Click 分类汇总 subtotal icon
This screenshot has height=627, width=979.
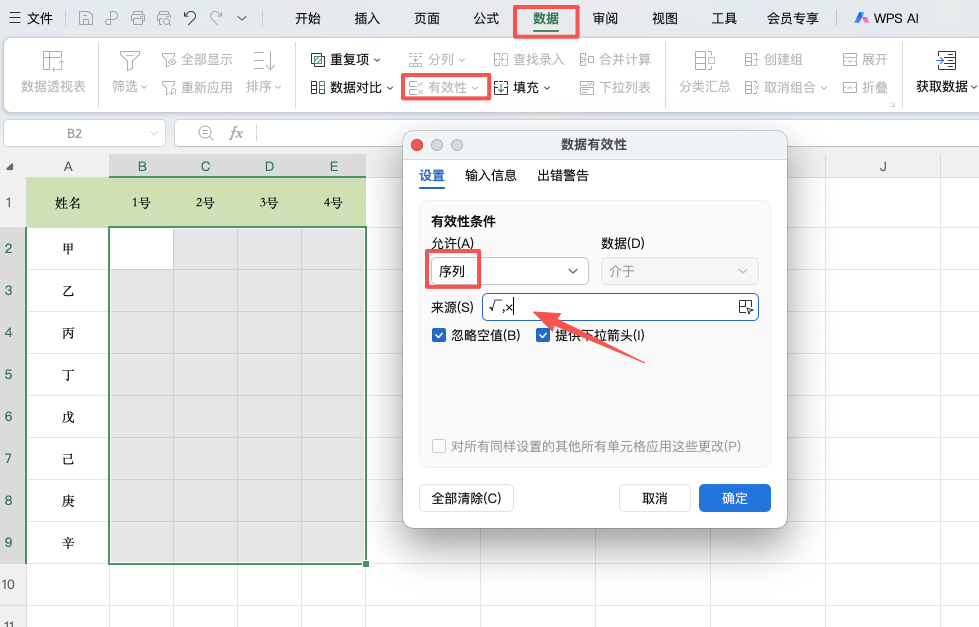tap(705, 72)
